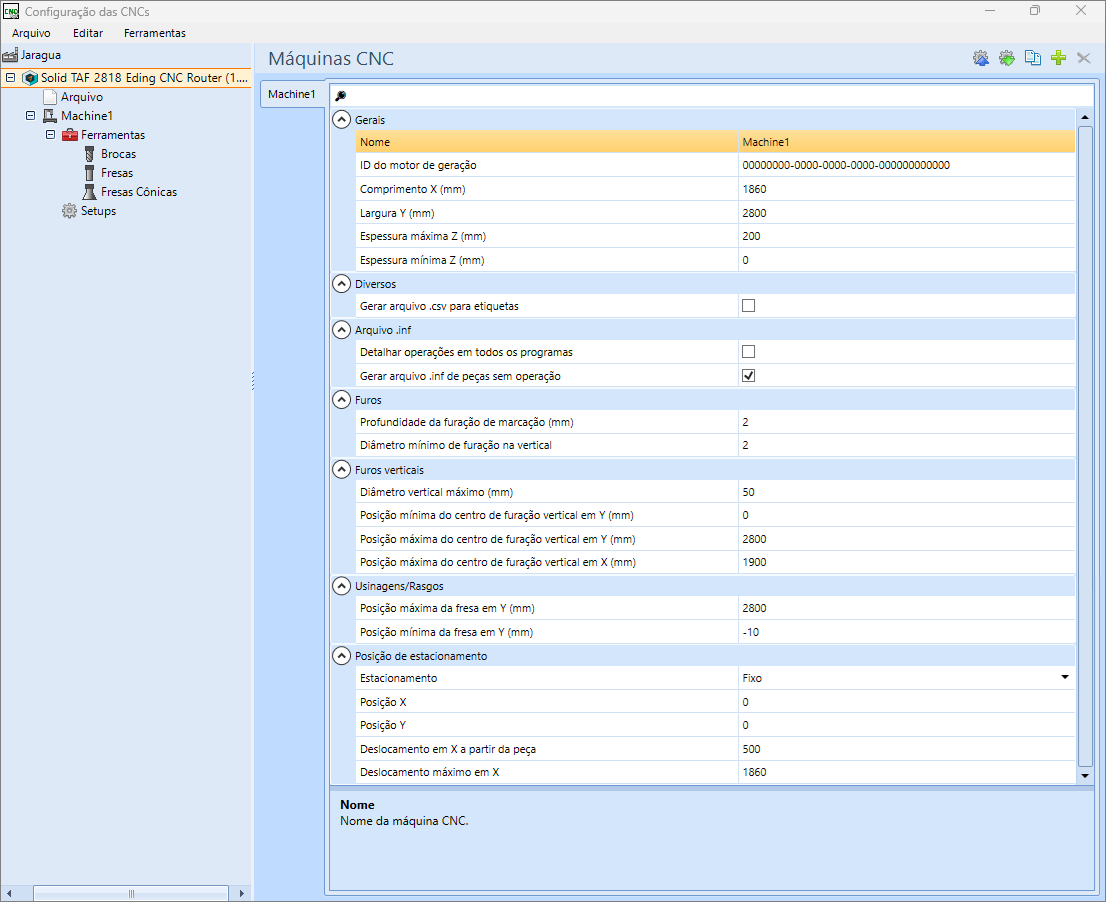Click Posição máxima da fresa em Y value 2800

tap(906, 608)
